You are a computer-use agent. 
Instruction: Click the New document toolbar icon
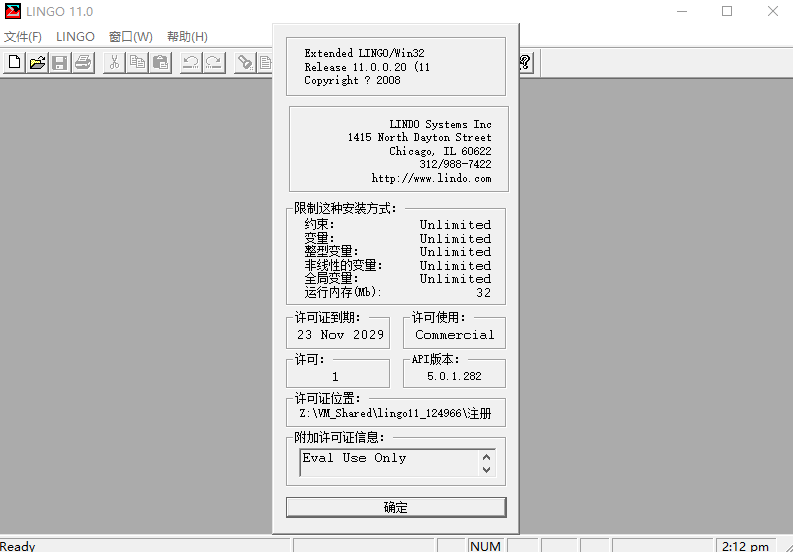(15, 63)
